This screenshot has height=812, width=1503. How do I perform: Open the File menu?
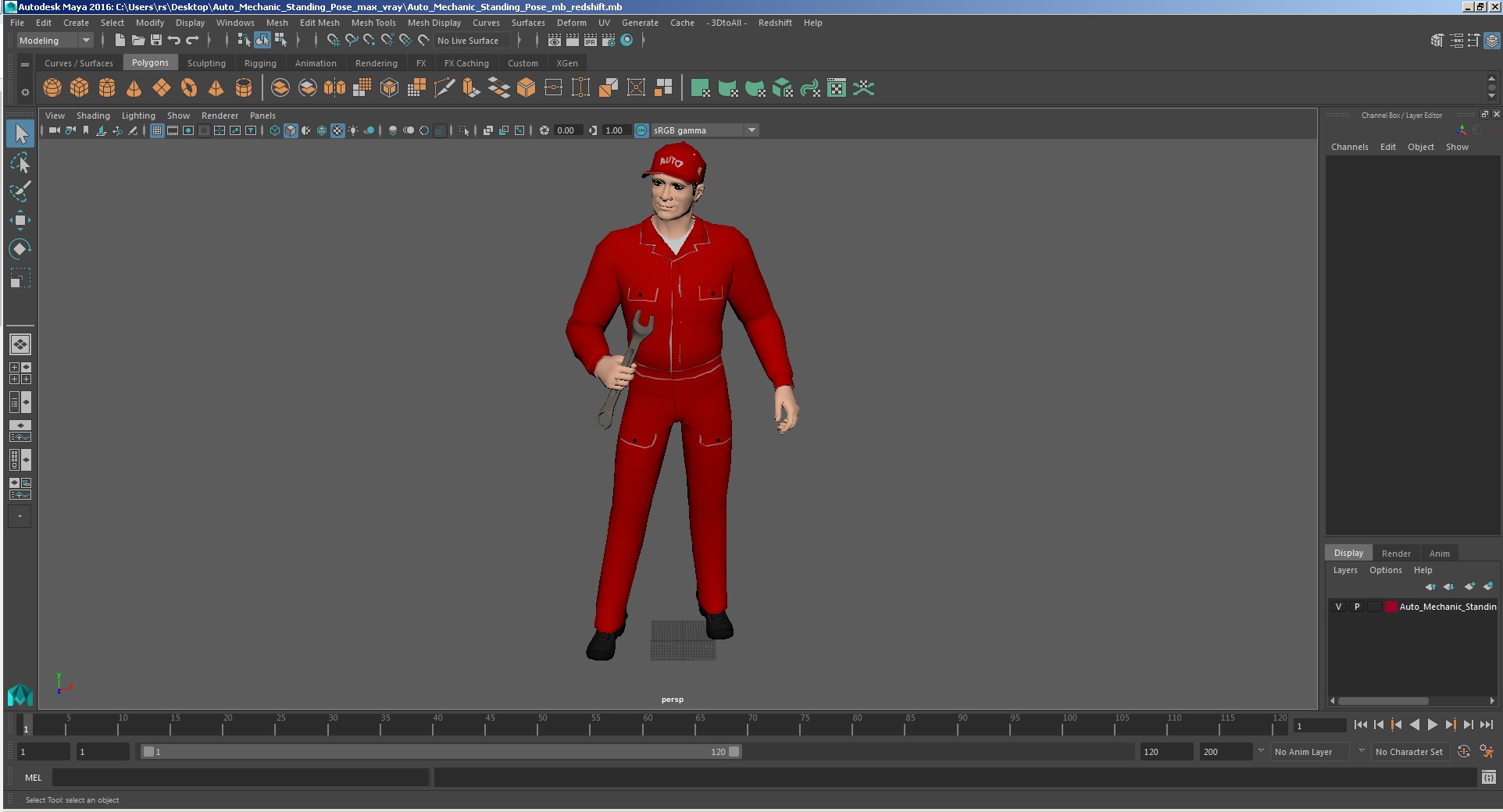(17, 23)
